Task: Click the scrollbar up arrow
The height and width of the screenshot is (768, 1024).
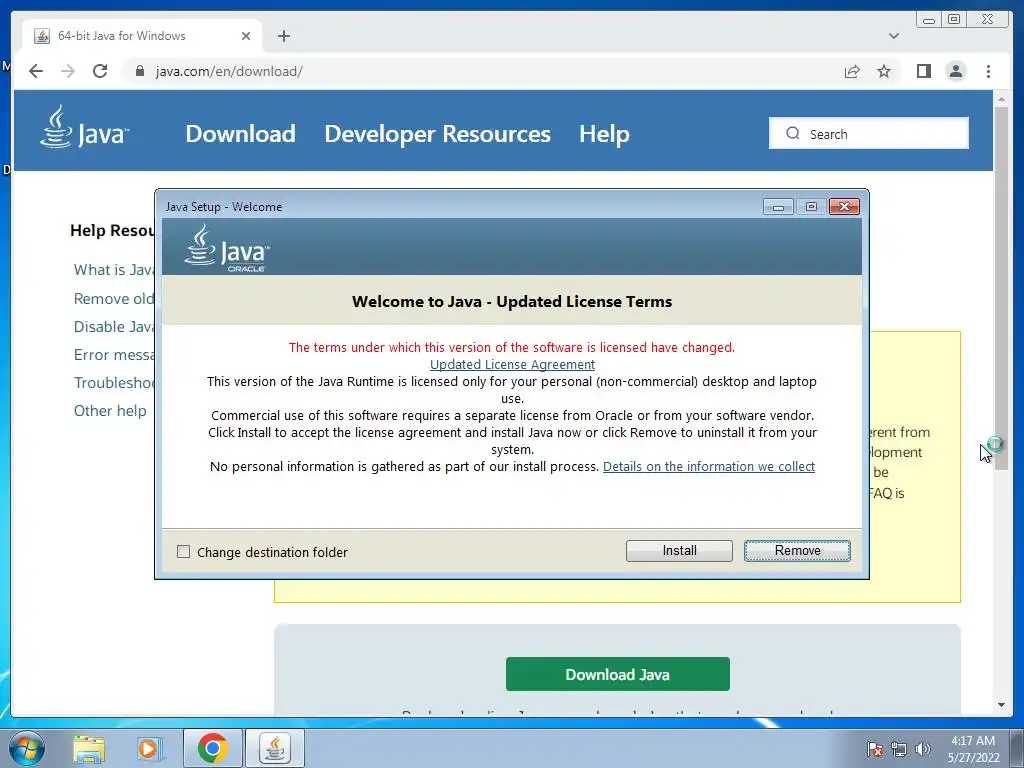Action: click(x=1001, y=99)
